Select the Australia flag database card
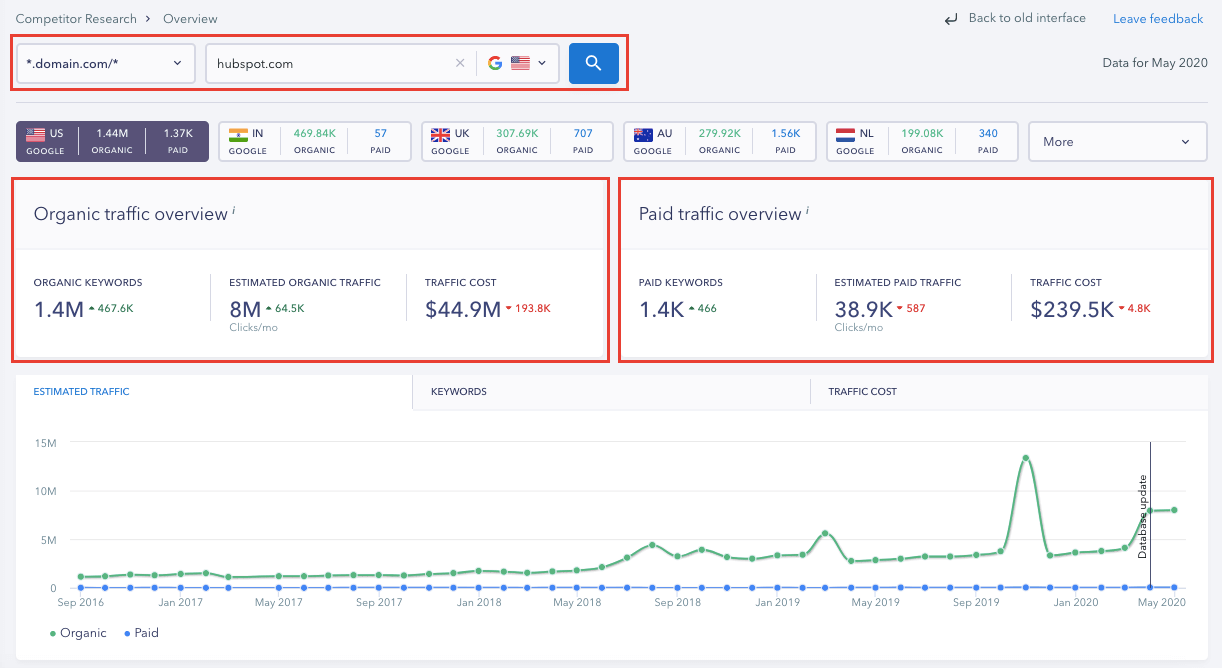The width and height of the screenshot is (1222, 668). pyautogui.click(x=719, y=142)
